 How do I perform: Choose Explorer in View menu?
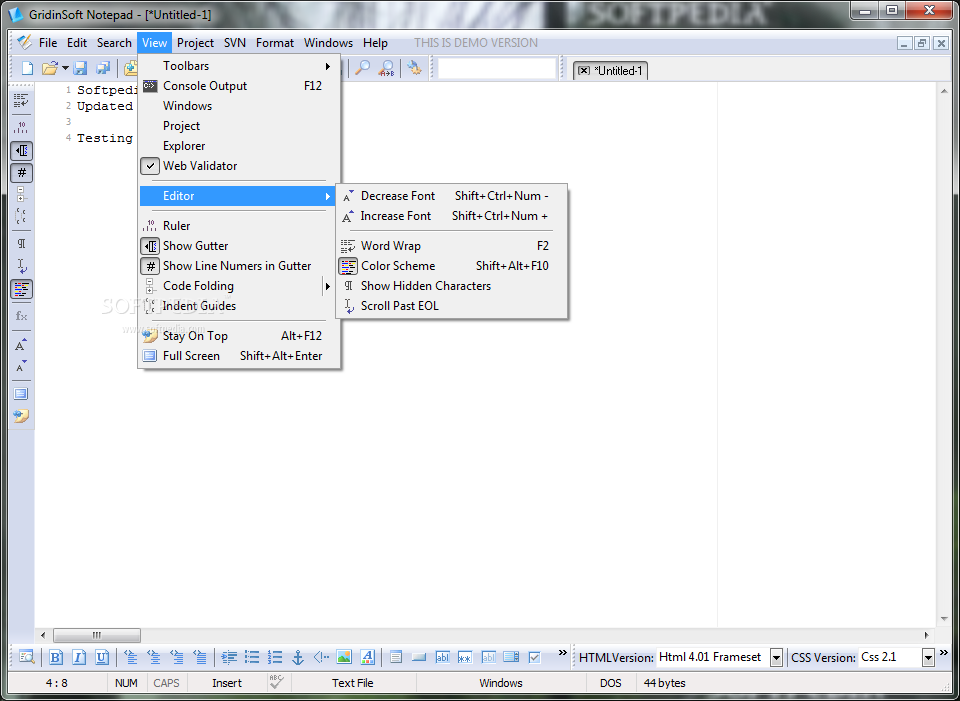239,146
